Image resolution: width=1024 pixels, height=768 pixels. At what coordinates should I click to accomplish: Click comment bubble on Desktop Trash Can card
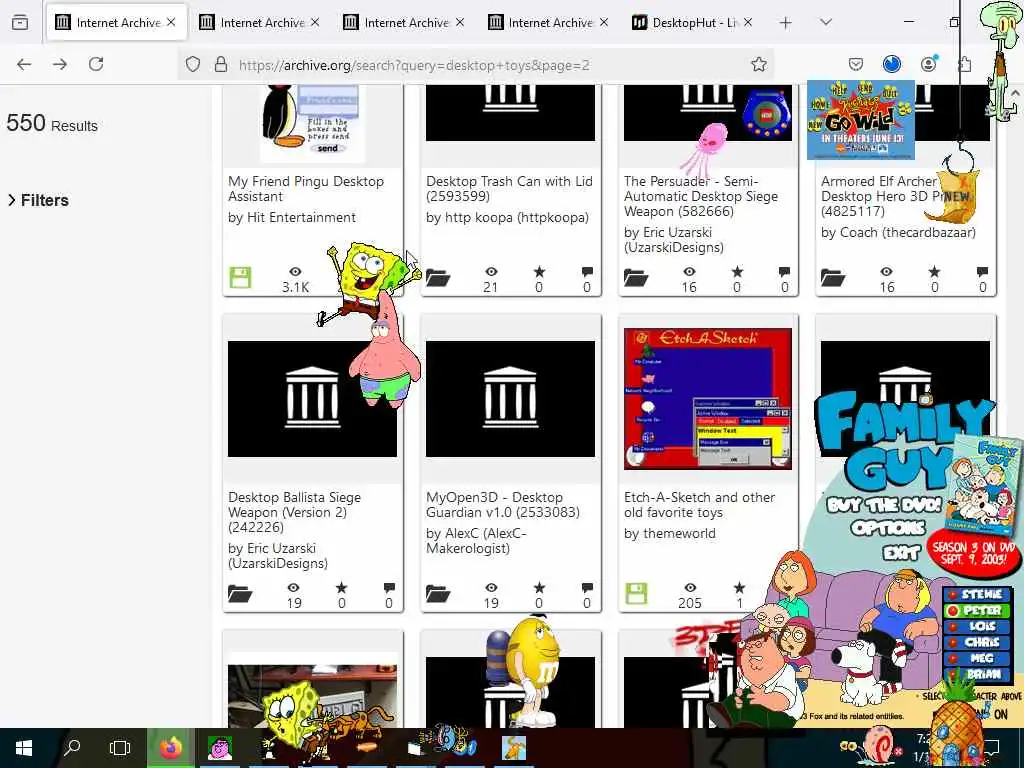587,272
